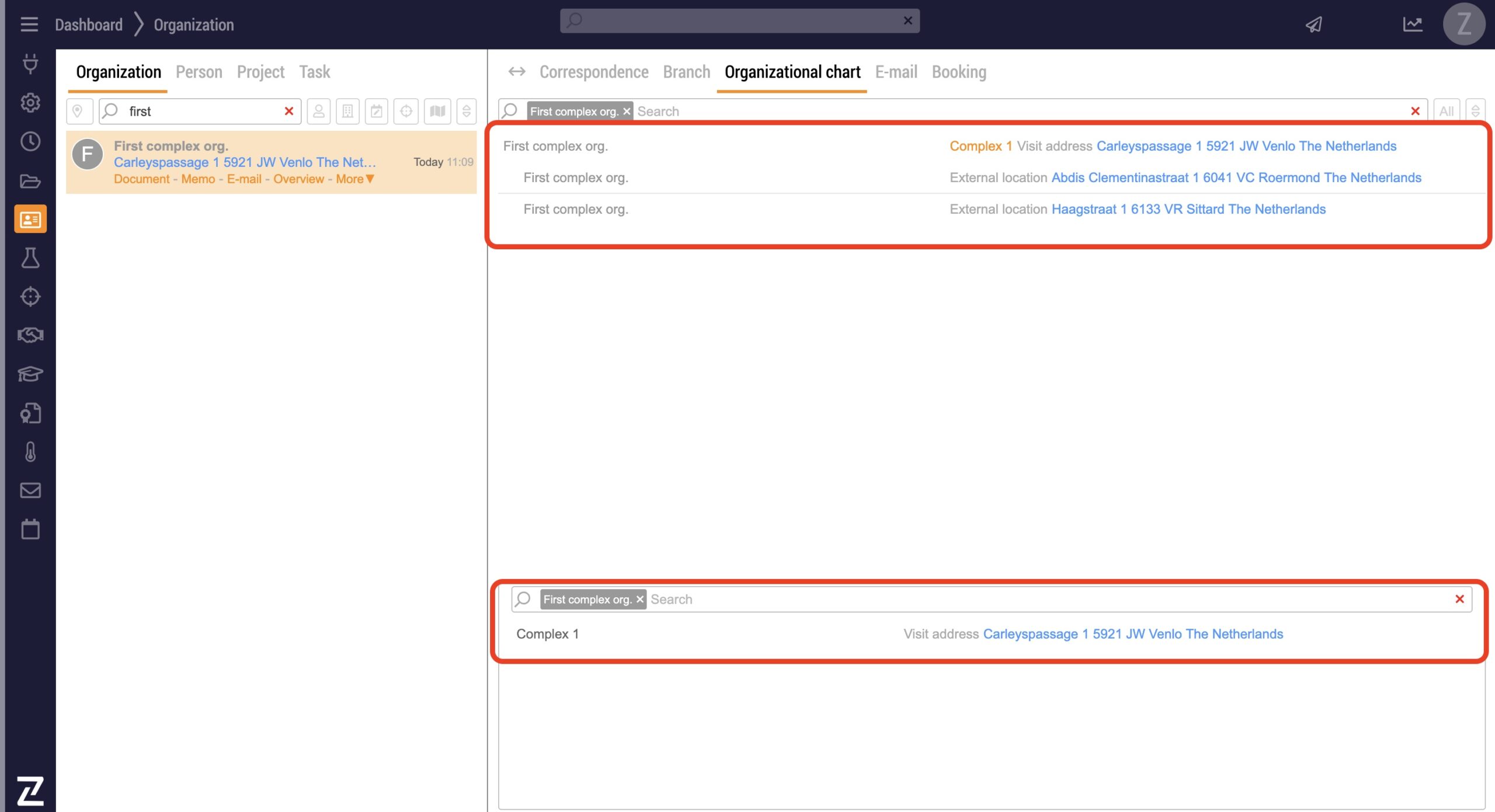
Task: Click the plug icon in sidebar
Action: 30,63
